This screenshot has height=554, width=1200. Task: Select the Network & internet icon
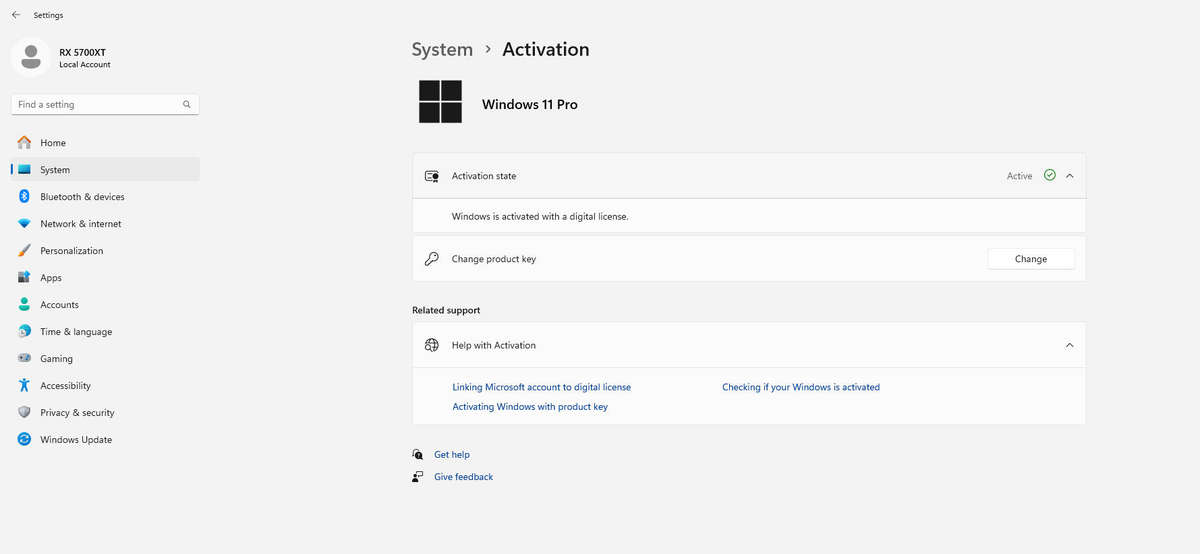(x=24, y=224)
